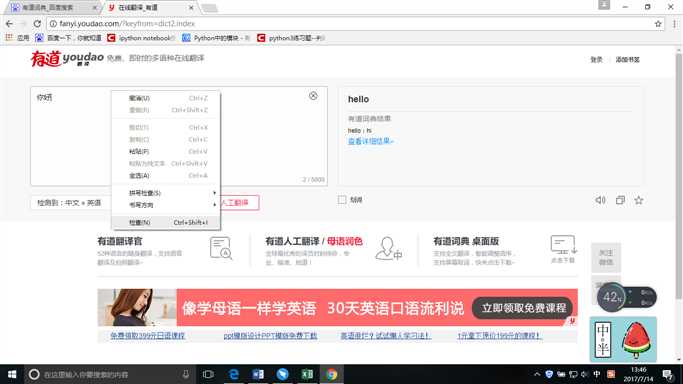
Task: Expand the 拼写检查(S) submenu
Action: 166,193
